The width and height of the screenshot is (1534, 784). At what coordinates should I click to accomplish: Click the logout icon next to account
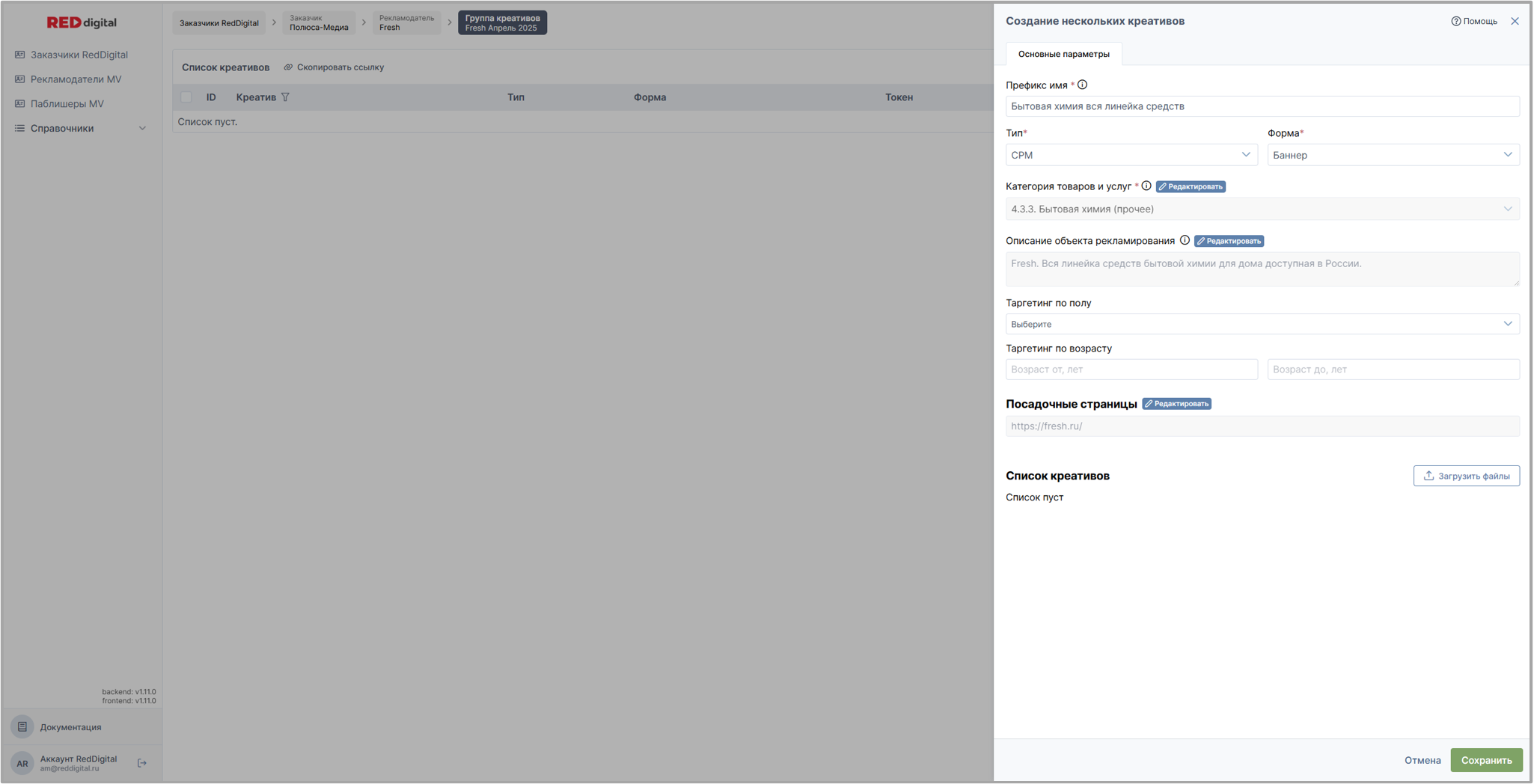pos(142,763)
